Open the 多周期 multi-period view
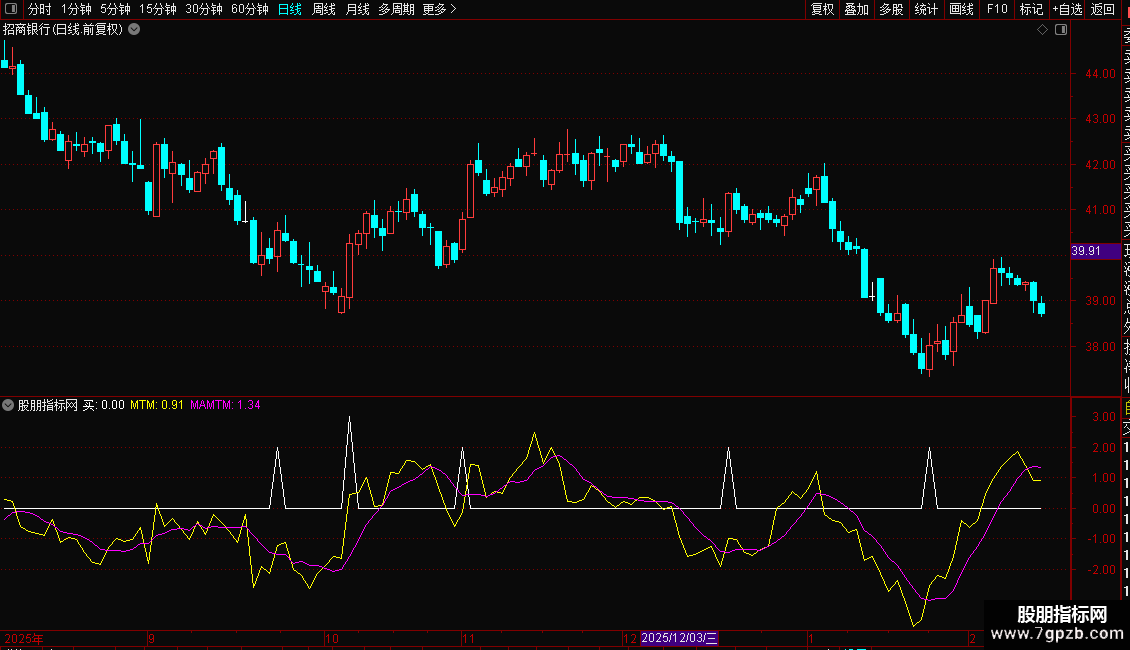Image resolution: width=1130 pixels, height=650 pixels. point(396,9)
